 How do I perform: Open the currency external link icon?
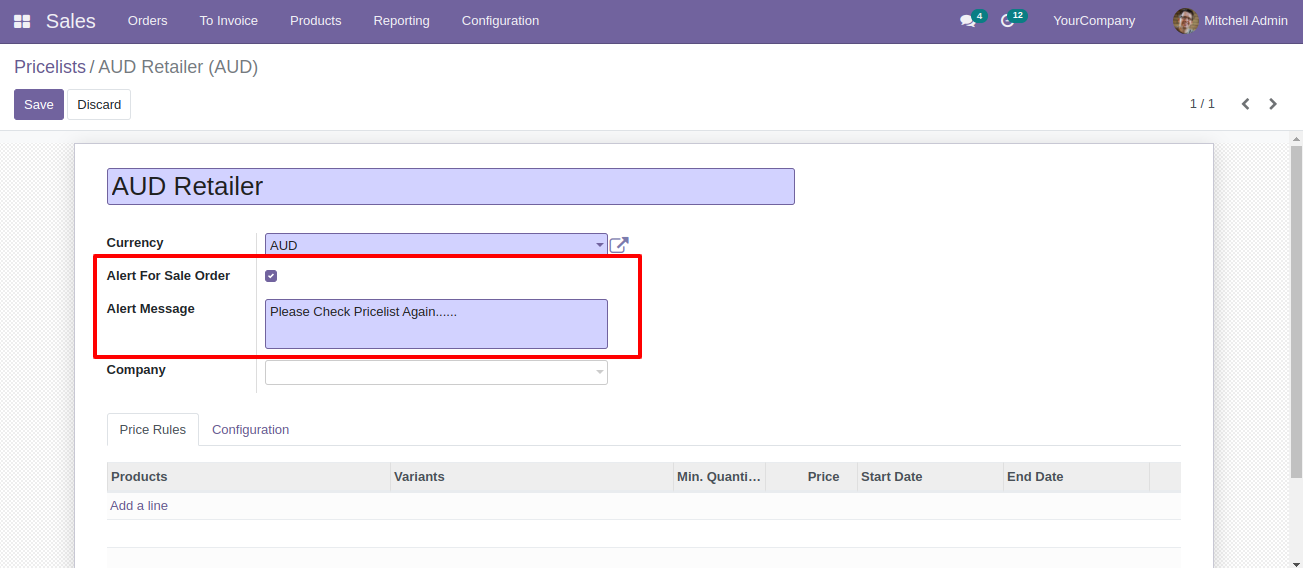point(619,245)
